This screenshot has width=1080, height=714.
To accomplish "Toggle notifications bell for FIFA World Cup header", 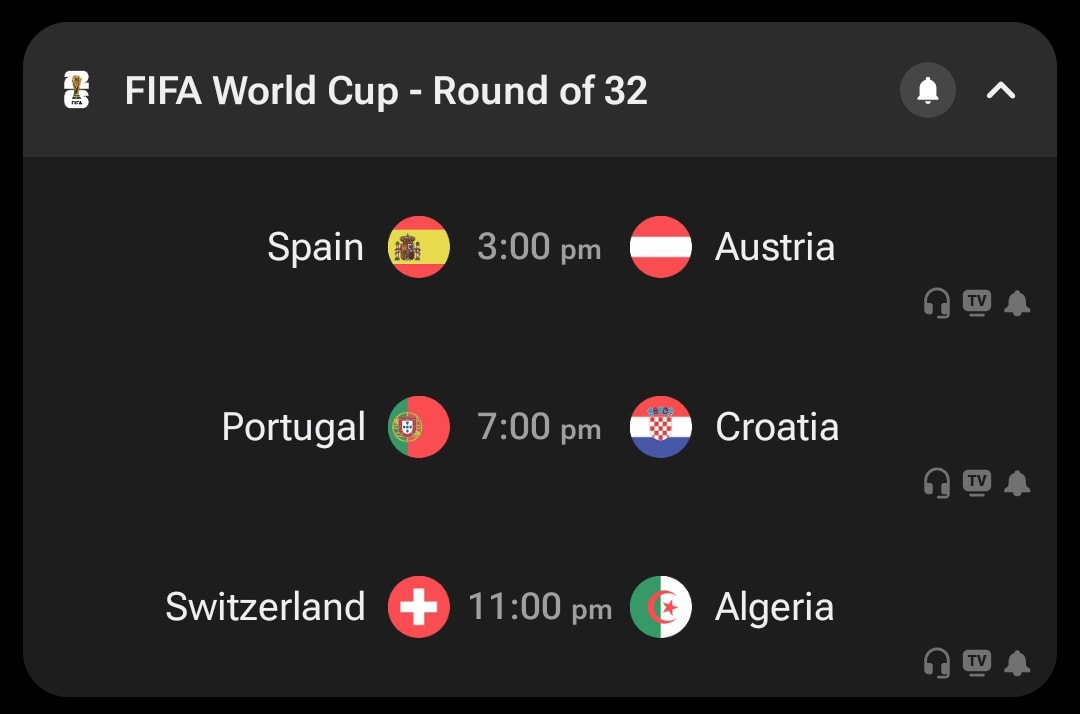I will (927, 90).
